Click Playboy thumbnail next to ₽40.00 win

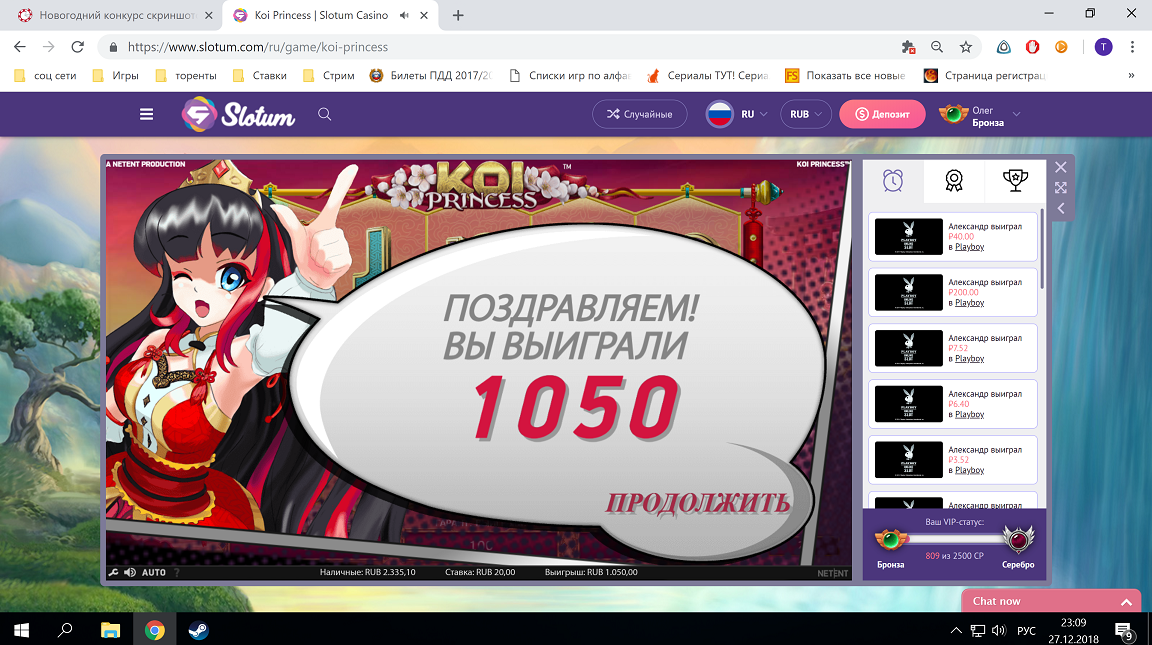[x=908, y=237]
